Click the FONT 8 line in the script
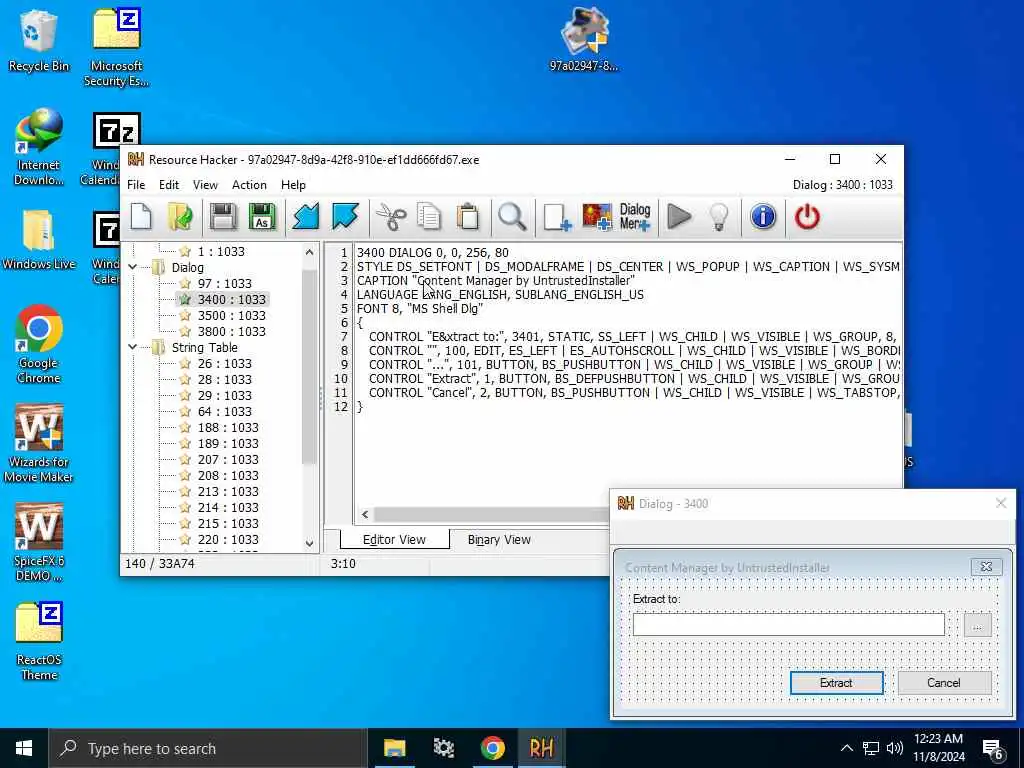The height and width of the screenshot is (768, 1024). [419, 309]
